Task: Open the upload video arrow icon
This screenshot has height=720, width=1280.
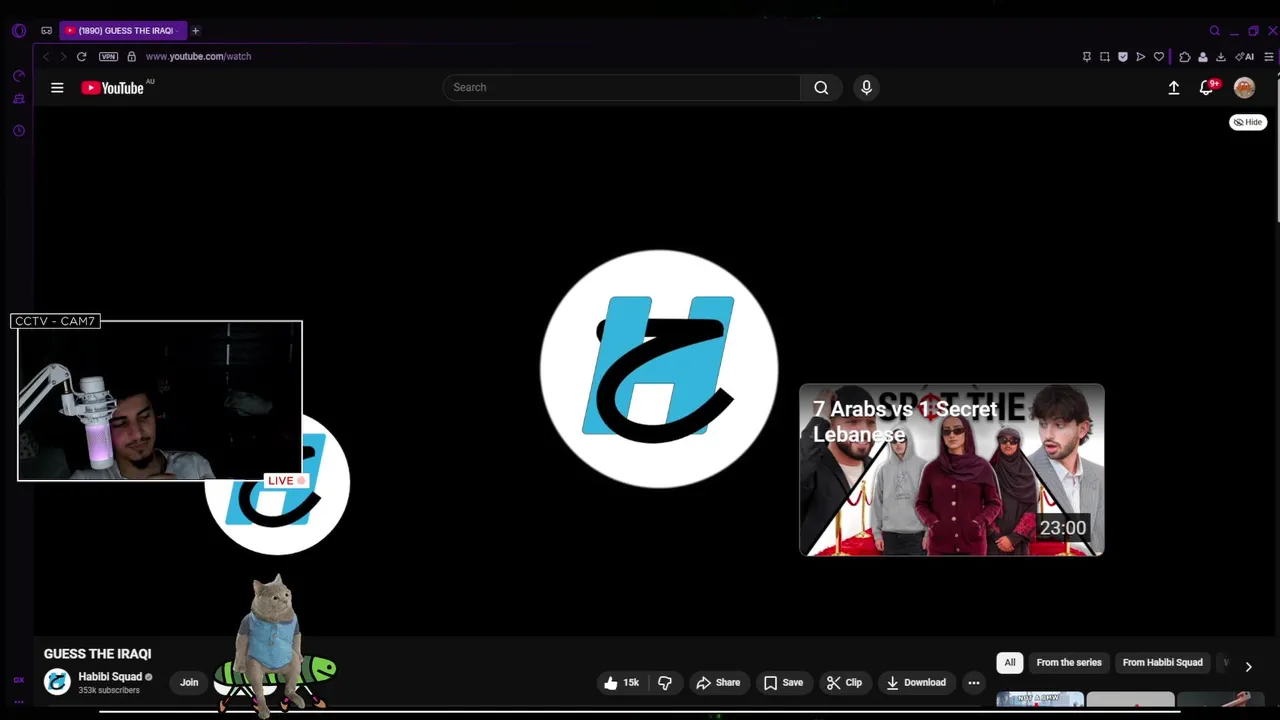Action: pyautogui.click(x=1174, y=88)
